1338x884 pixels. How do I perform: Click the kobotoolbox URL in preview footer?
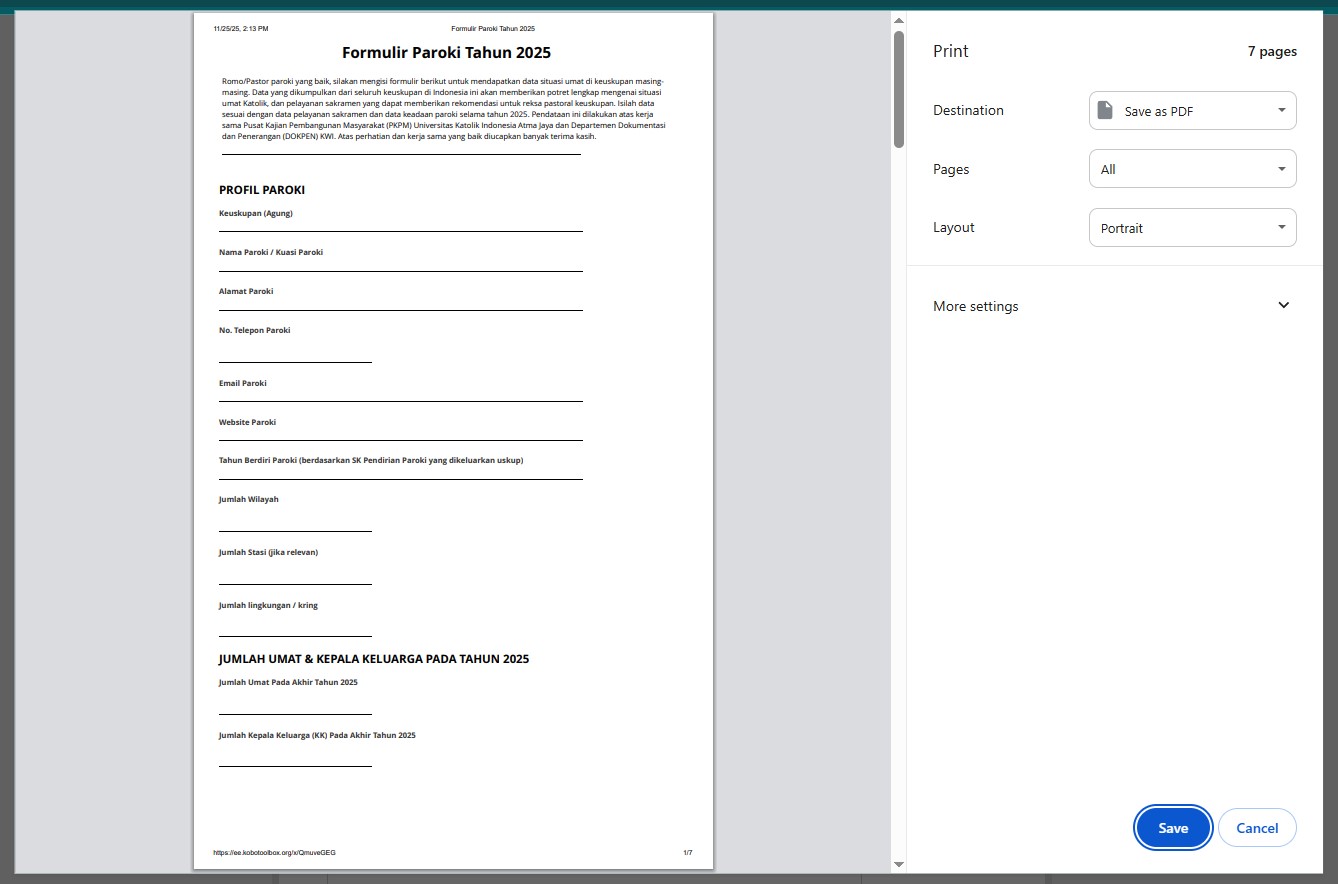(x=274, y=853)
